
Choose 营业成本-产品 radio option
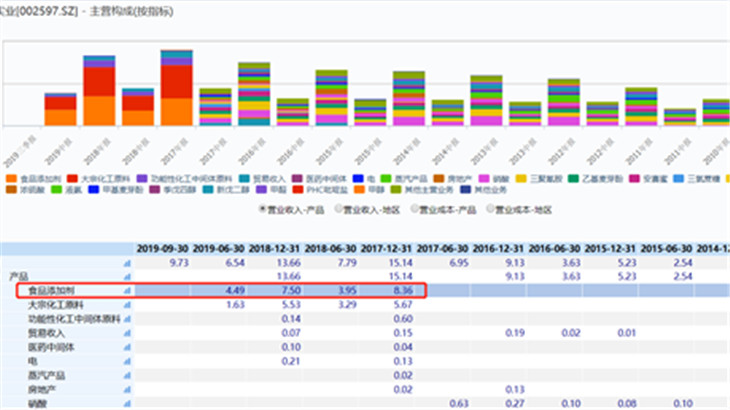coord(414,209)
